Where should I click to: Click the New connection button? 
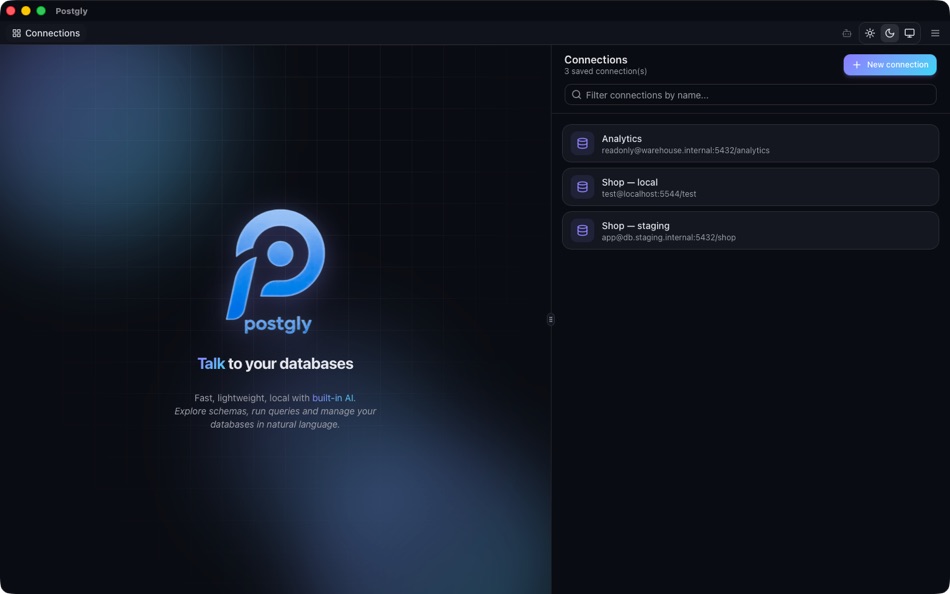[889, 65]
